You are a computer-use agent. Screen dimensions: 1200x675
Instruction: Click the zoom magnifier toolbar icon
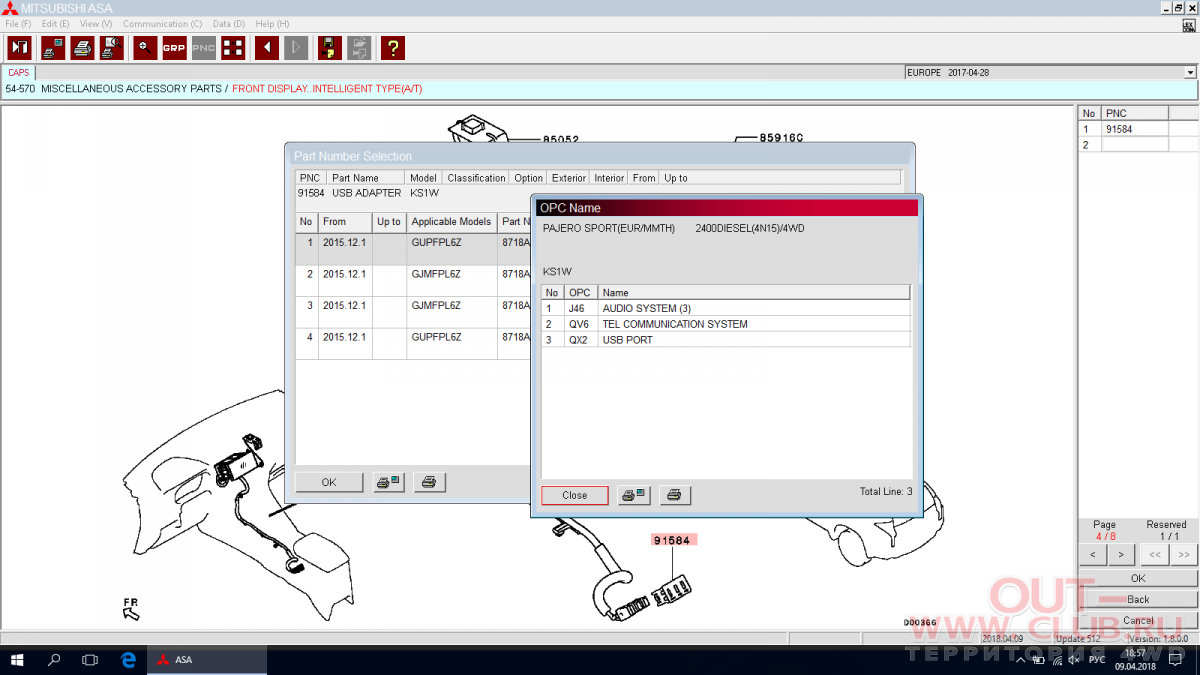[x=145, y=47]
